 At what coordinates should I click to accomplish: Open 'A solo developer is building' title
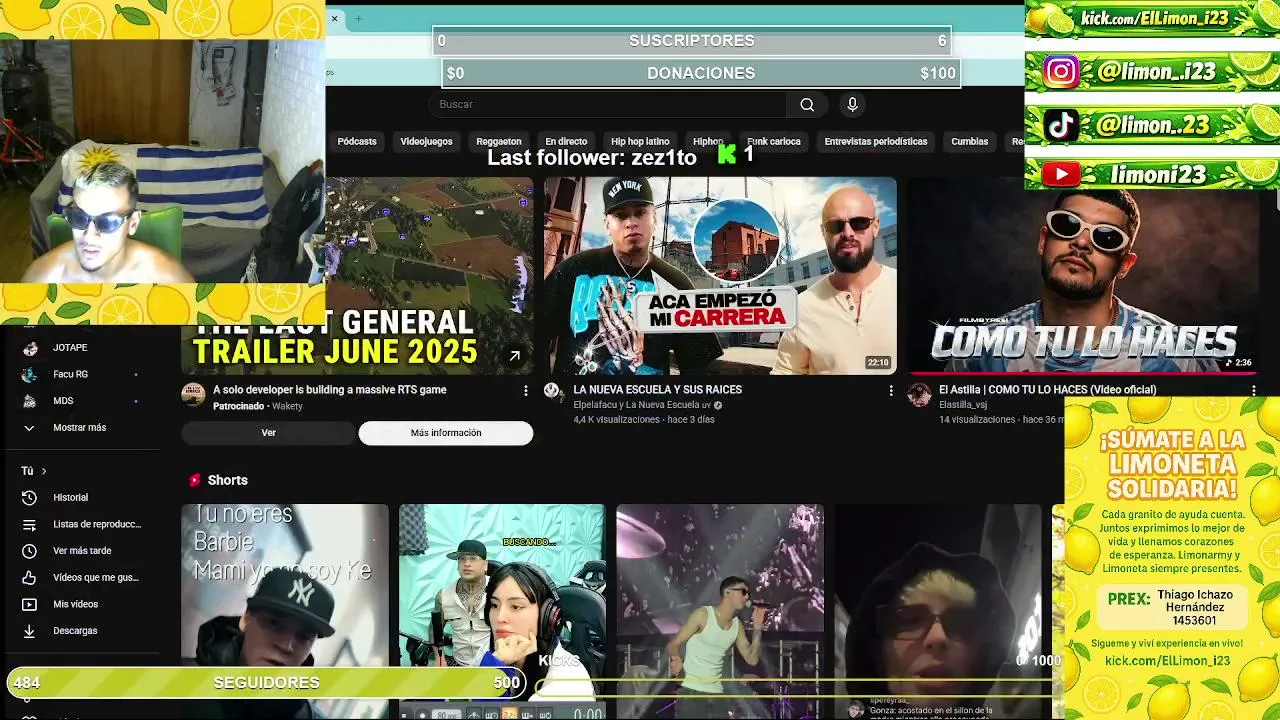coord(330,390)
